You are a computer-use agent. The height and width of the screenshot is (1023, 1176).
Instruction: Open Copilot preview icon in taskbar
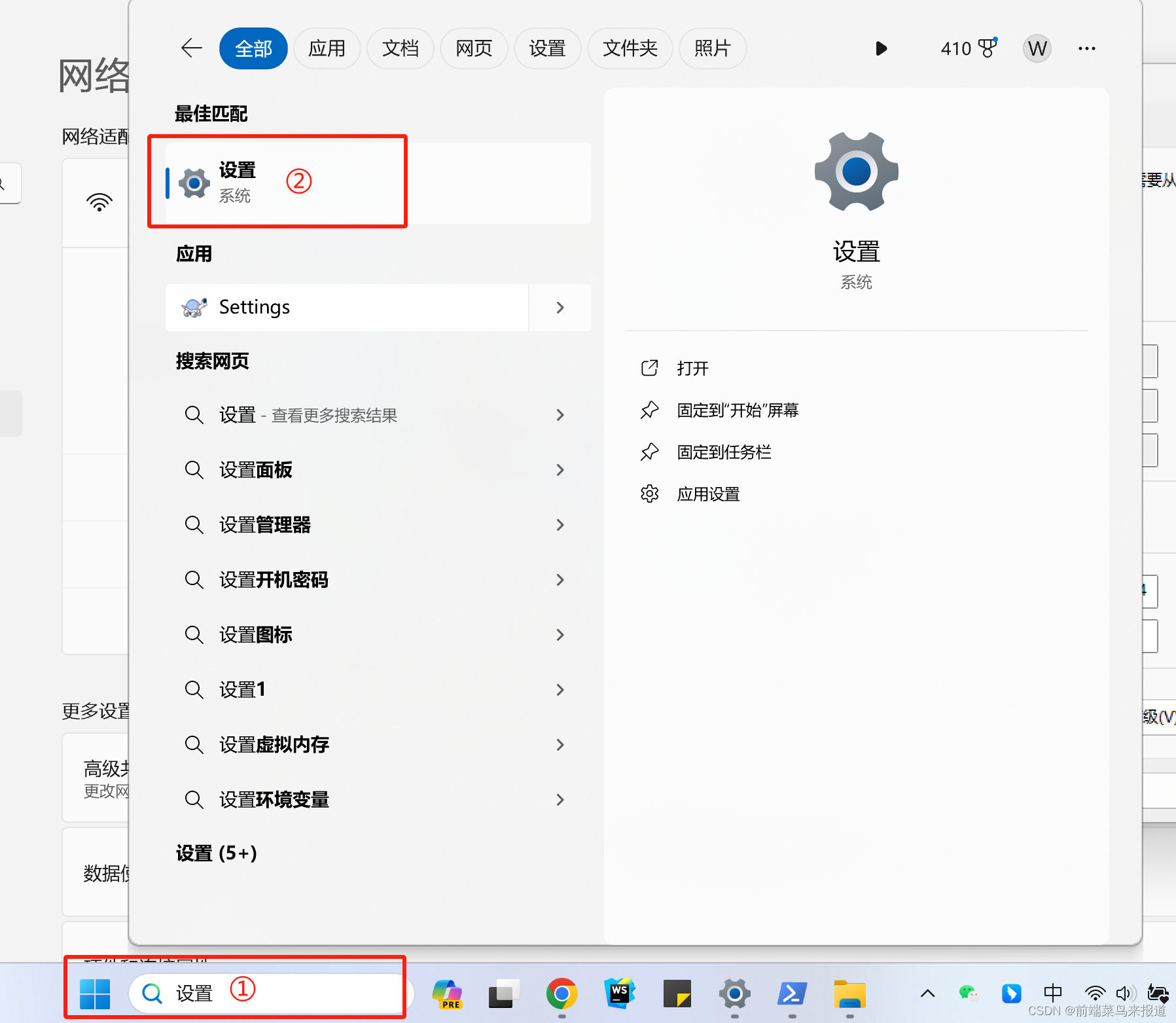coord(448,994)
